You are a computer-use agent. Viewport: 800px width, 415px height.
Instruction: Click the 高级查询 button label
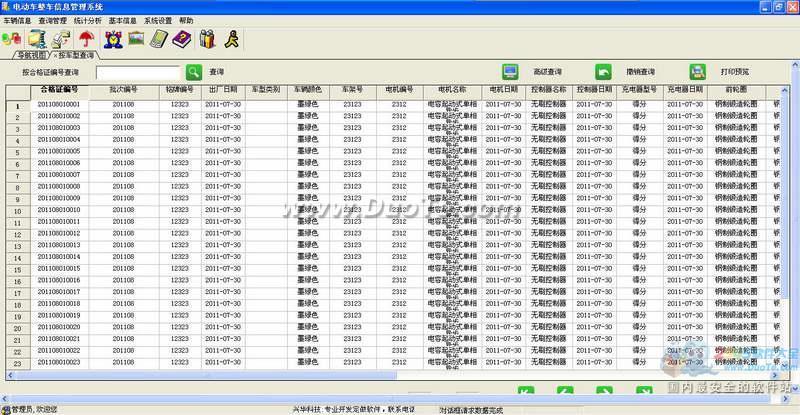click(547, 72)
